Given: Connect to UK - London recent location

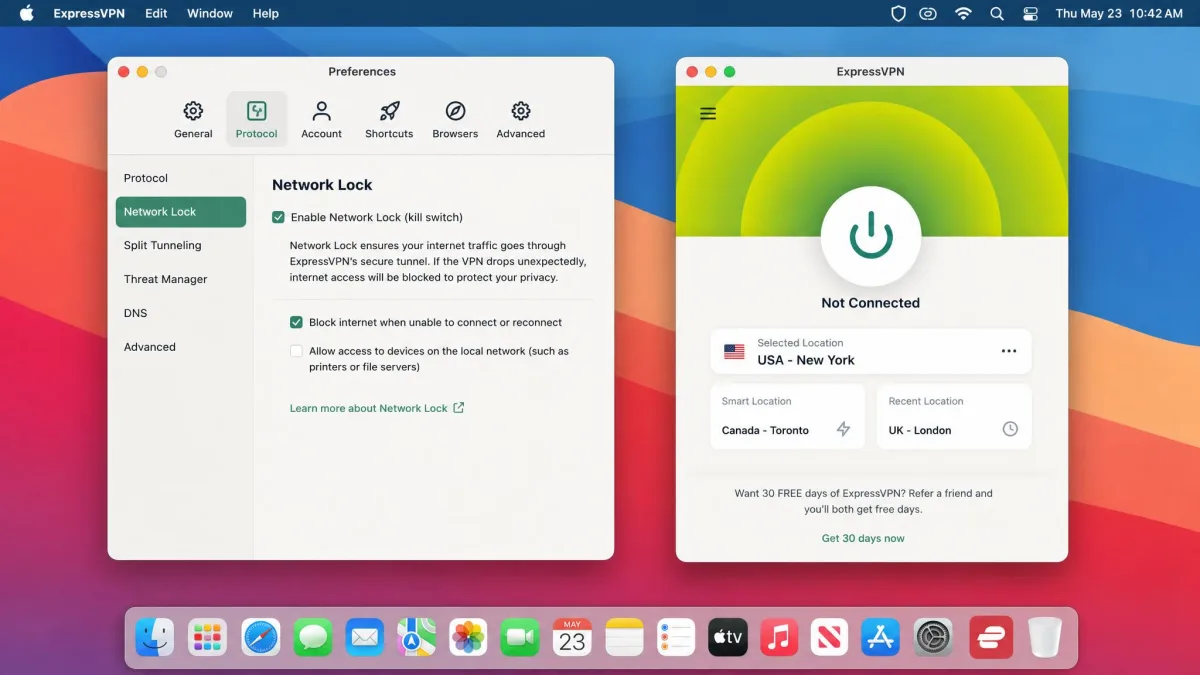Looking at the screenshot, I should 954,416.
